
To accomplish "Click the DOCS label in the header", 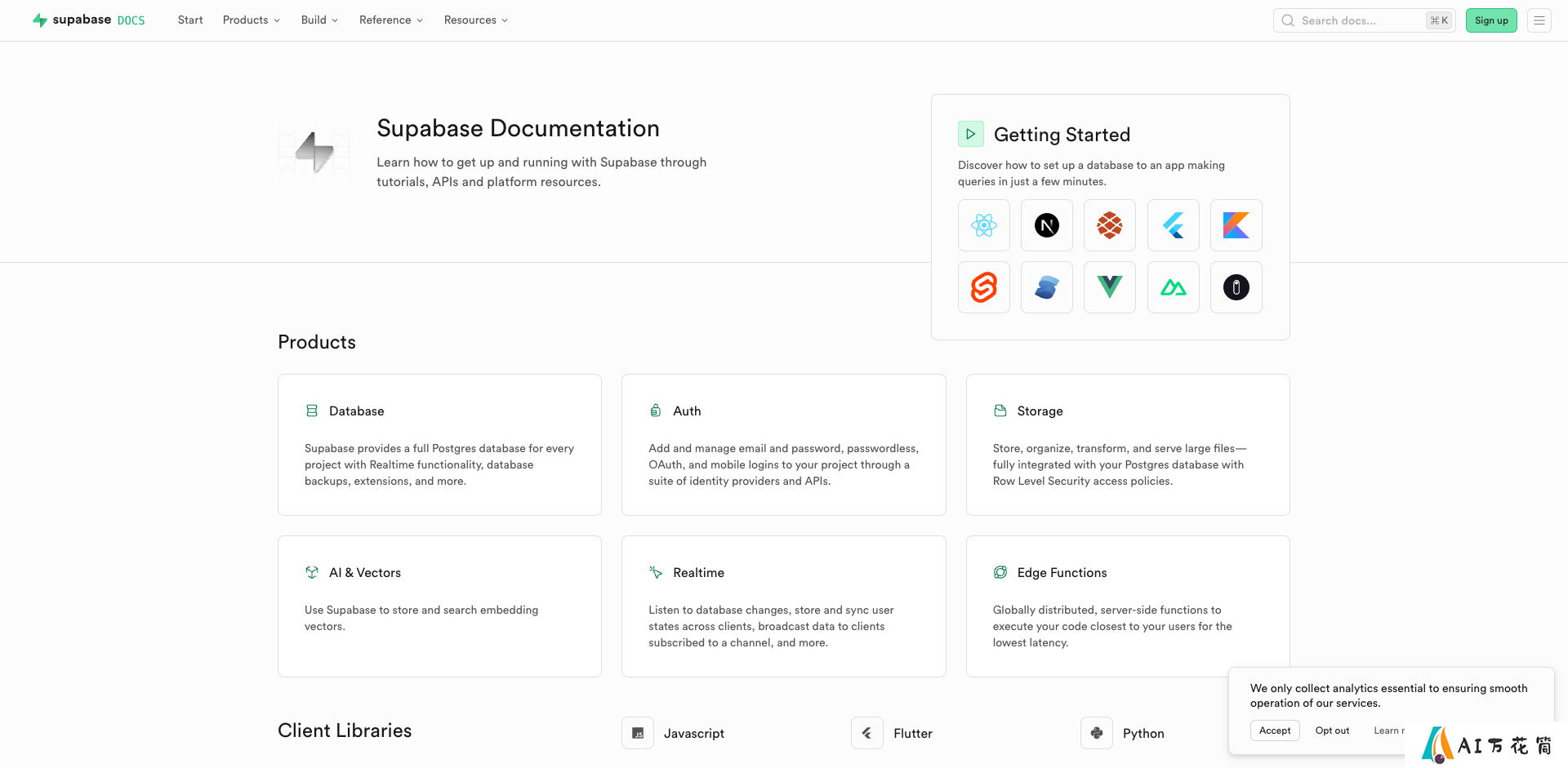I will 131,20.
